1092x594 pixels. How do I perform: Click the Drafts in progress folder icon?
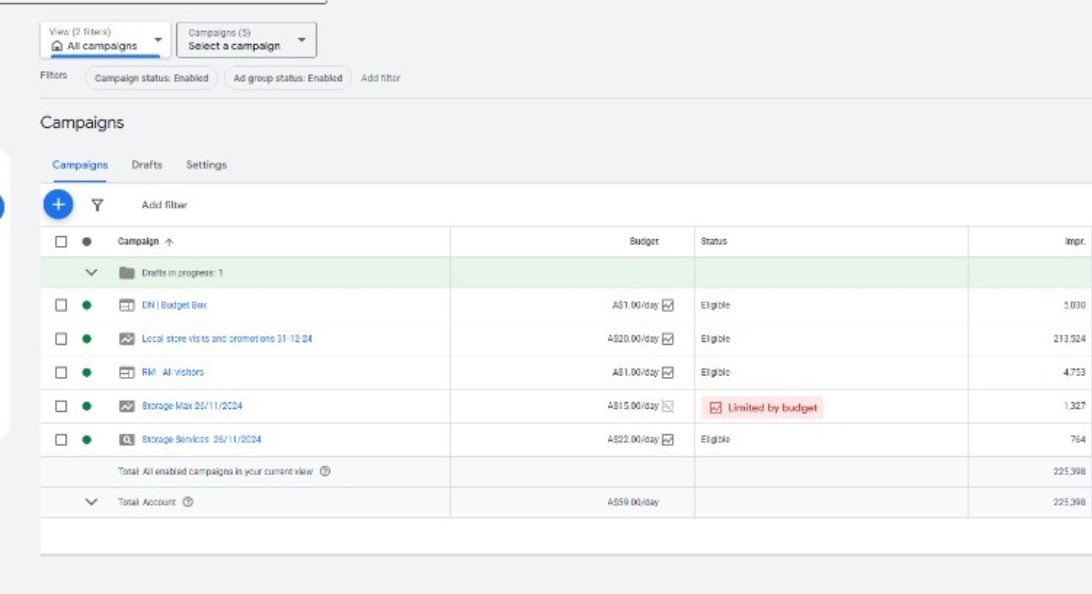[x=127, y=273]
